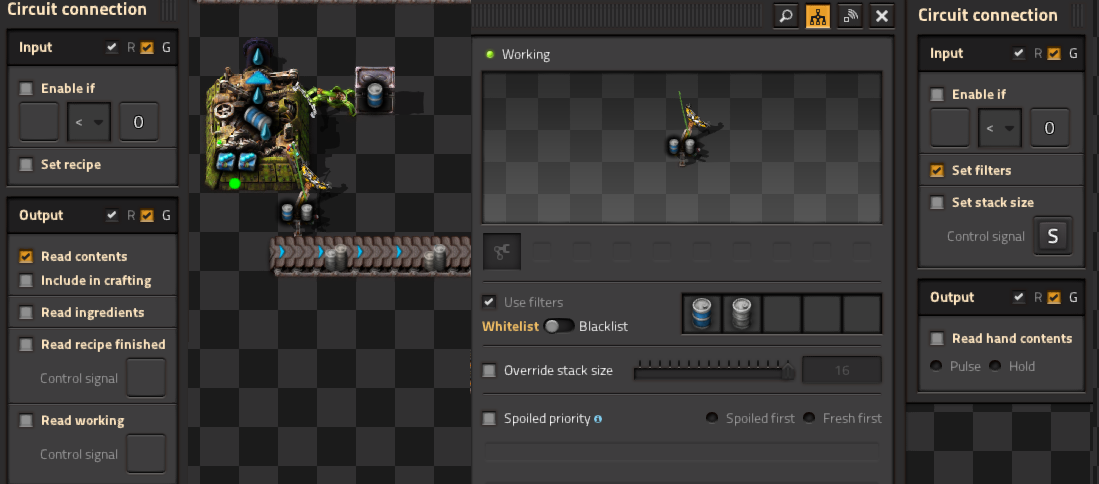Click the green inserter feeding the chest

coord(328,99)
